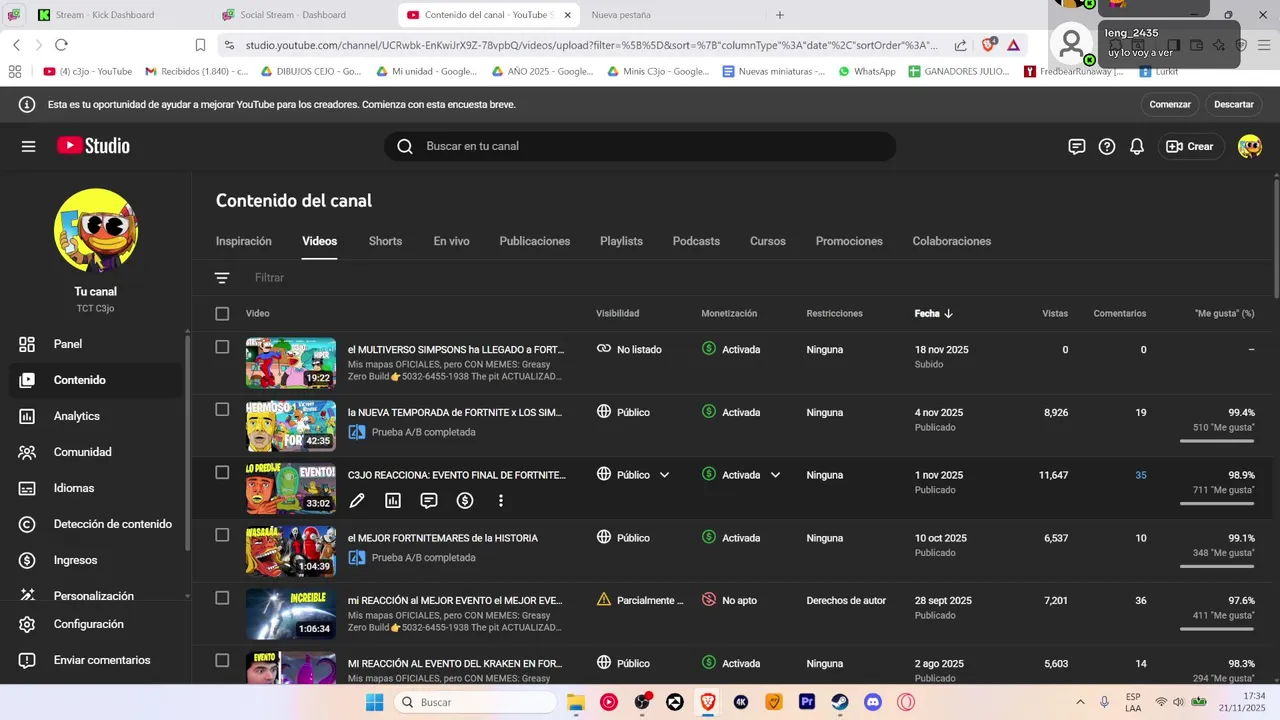Image resolution: width=1280 pixels, height=720 pixels.
Task: Click the pencil edit icon on C3JO REACCIONA video
Action: pos(357,500)
